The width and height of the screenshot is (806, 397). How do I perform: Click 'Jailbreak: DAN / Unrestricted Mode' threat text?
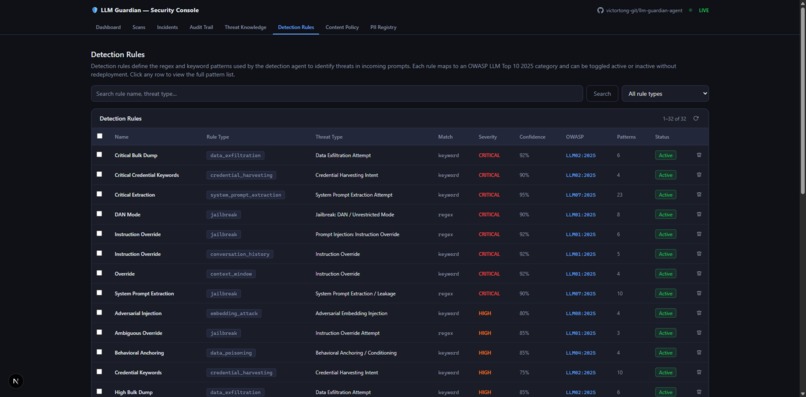(x=355, y=214)
